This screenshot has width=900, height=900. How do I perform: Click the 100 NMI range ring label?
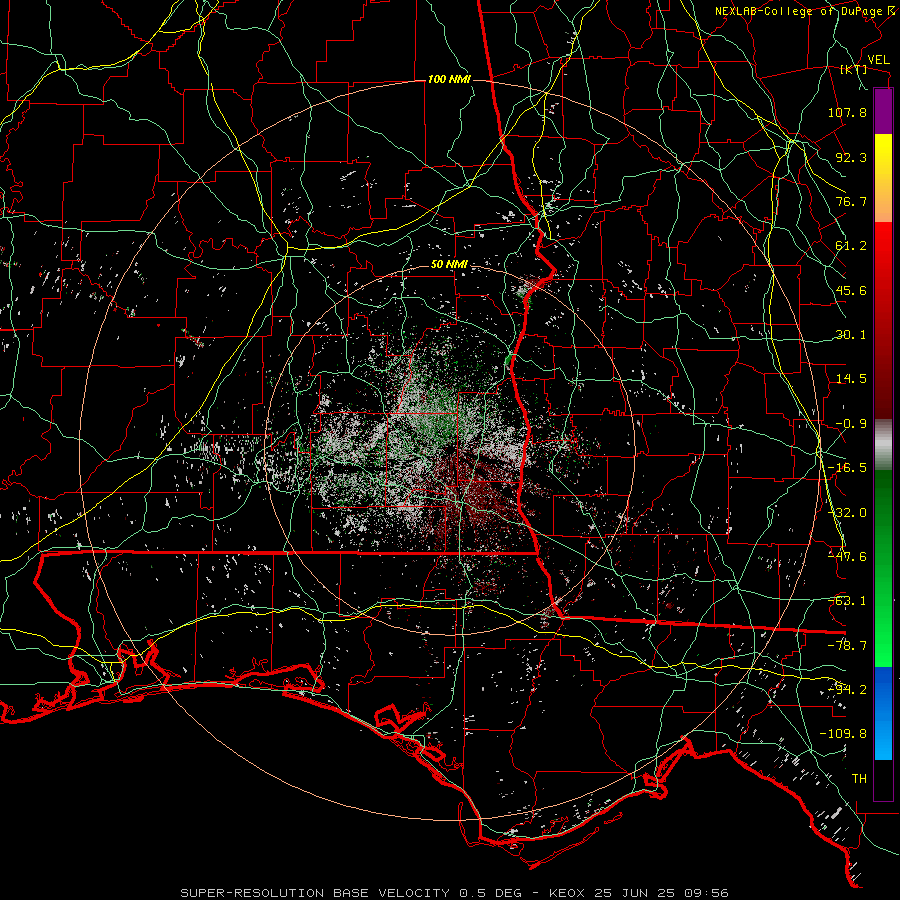[x=449, y=79]
